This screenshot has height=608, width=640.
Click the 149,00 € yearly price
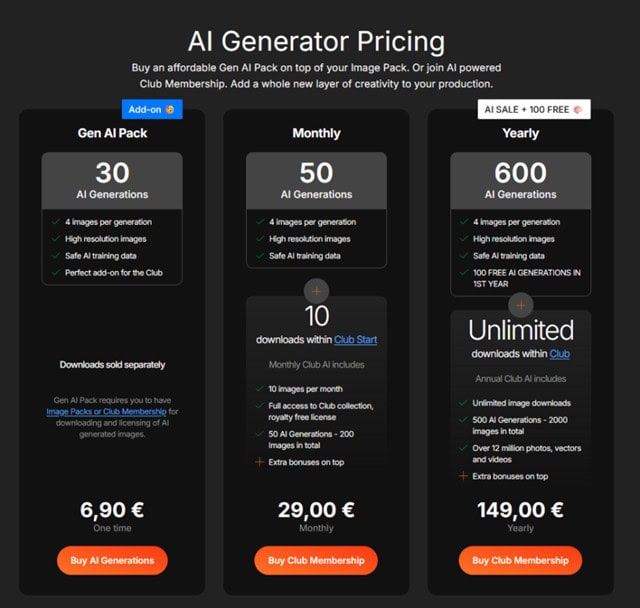[520, 510]
